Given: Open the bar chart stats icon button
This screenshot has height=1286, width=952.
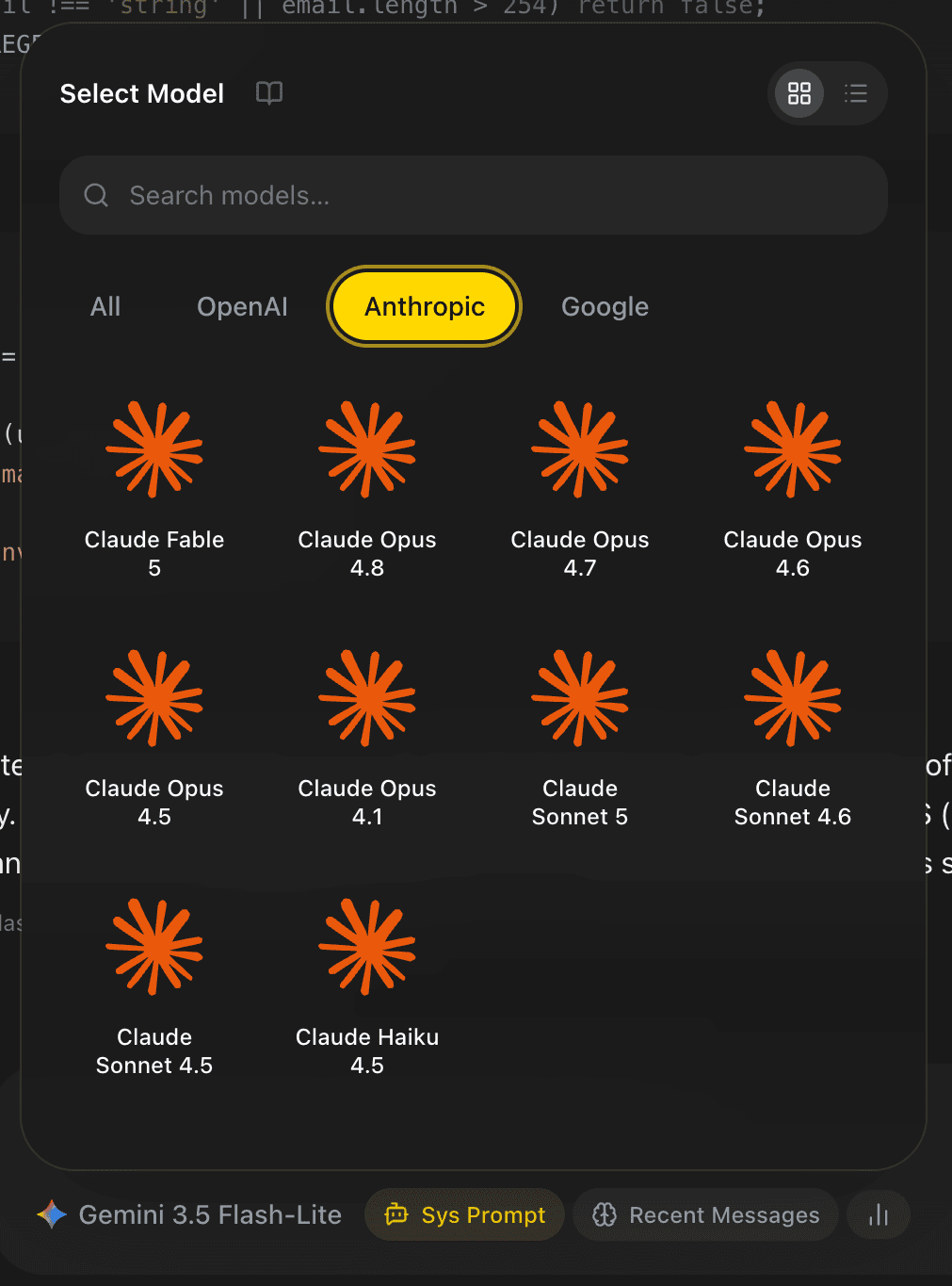Looking at the screenshot, I should [x=879, y=1214].
